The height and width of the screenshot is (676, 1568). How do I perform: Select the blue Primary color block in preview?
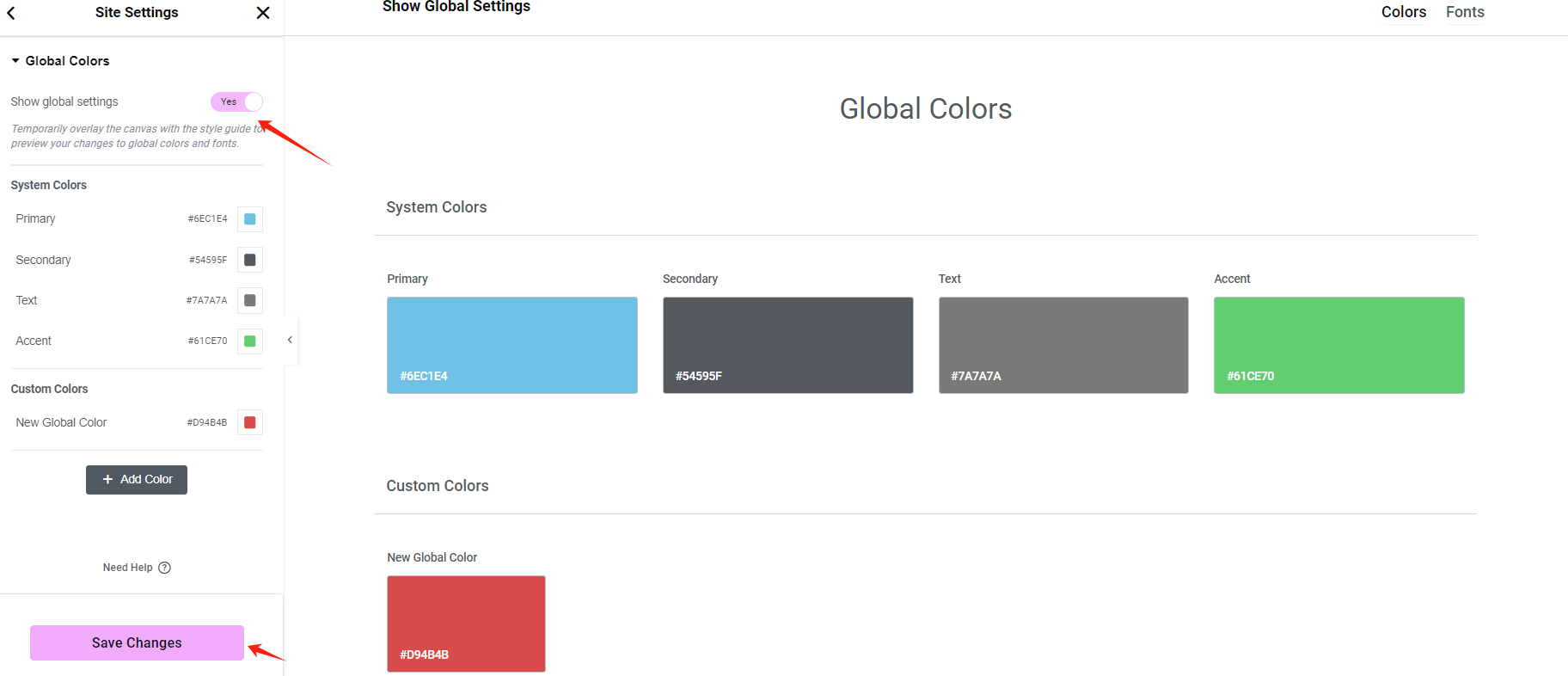click(512, 345)
